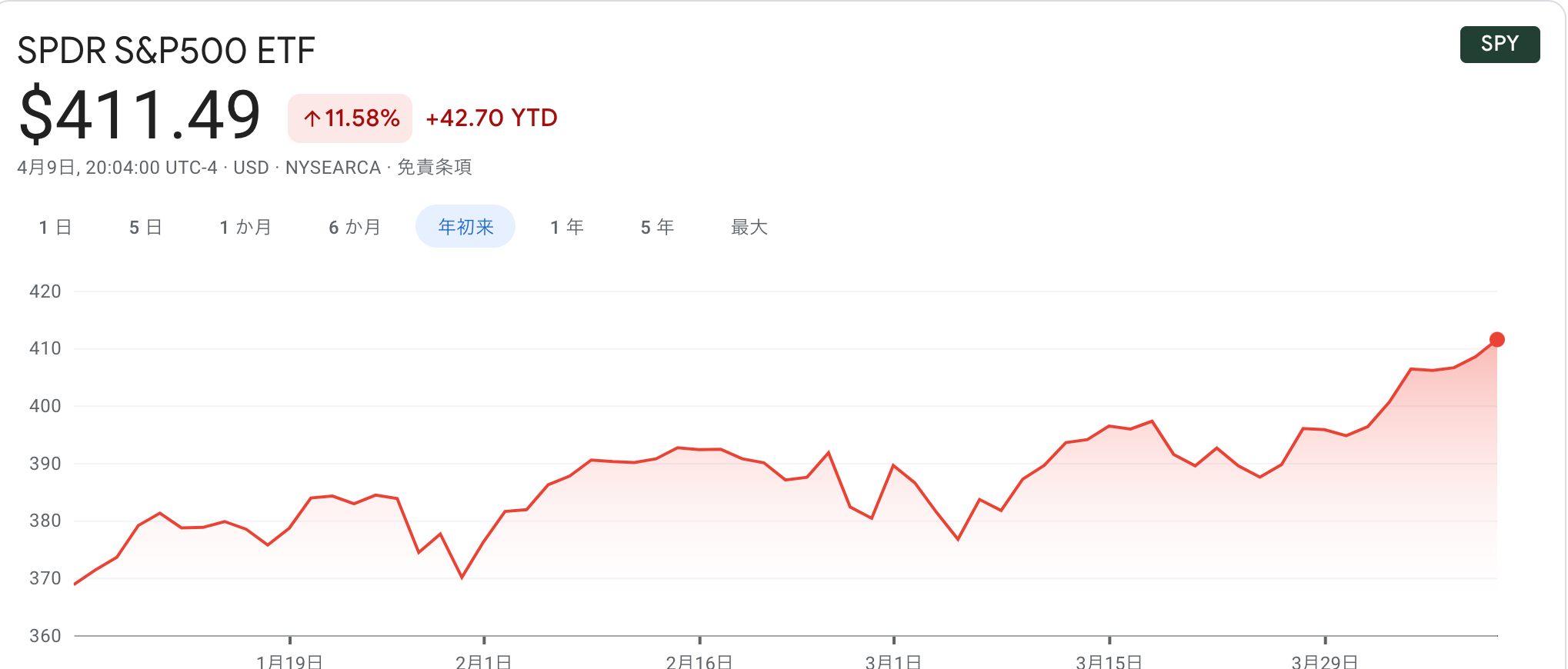Viewport: 1568px width, 669px height.
Task: Click the 1月19日 date axis marker
Action: [289, 660]
